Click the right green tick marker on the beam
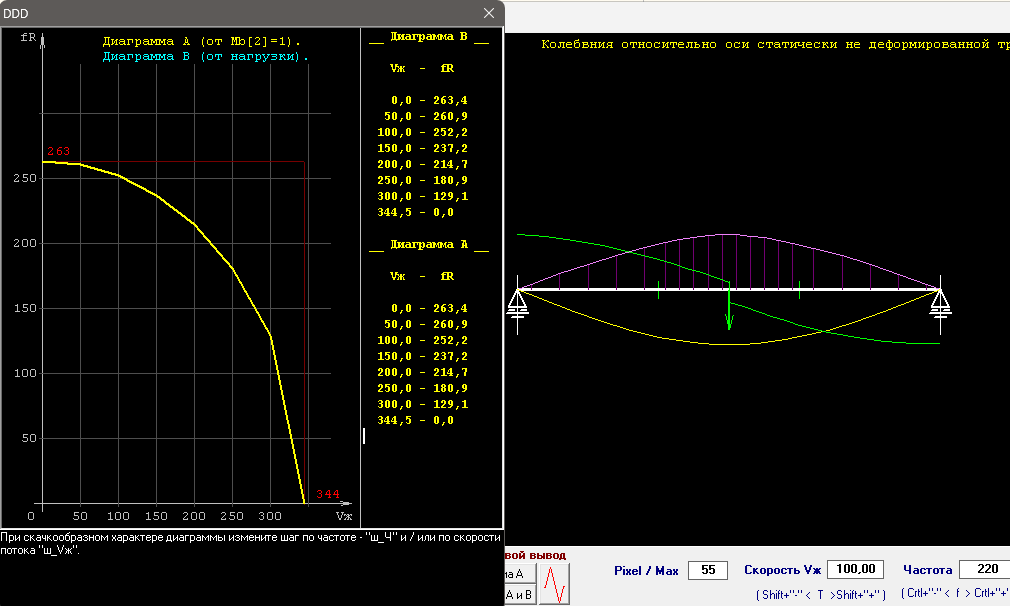 tap(799, 291)
